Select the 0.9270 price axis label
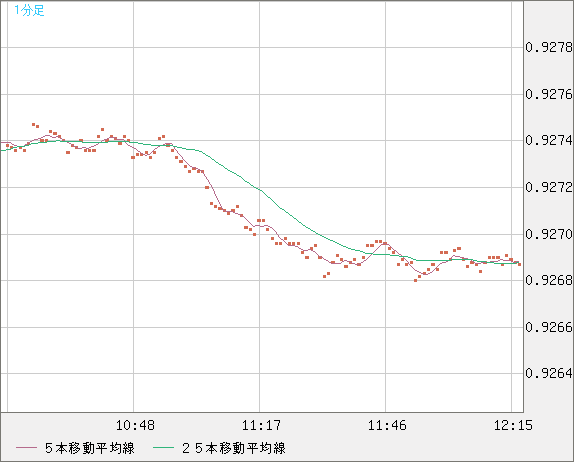 point(549,234)
